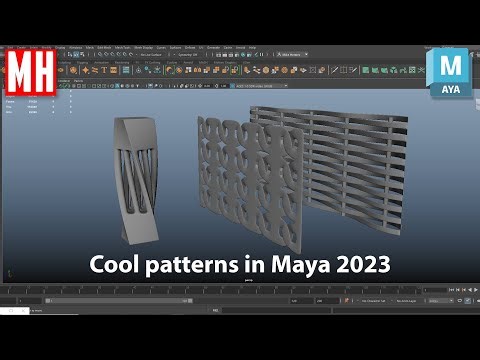Click the teal grid-lines shelf icon
The height and width of the screenshot is (360, 480).
[126, 70]
